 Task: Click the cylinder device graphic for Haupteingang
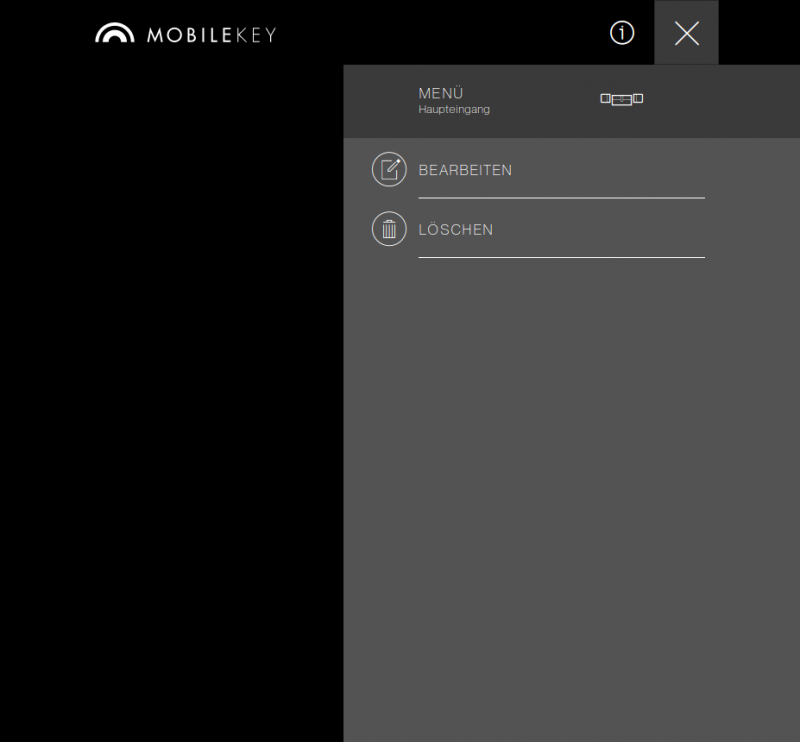[x=621, y=99]
